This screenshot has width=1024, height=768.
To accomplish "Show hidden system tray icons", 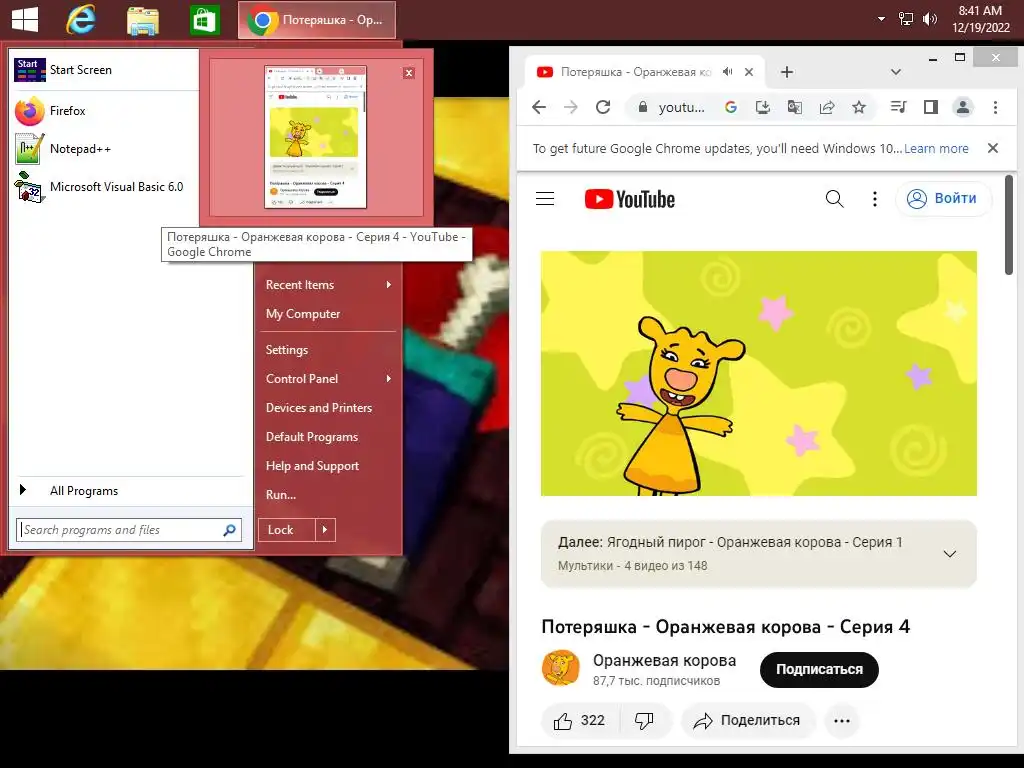I will click(881, 19).
